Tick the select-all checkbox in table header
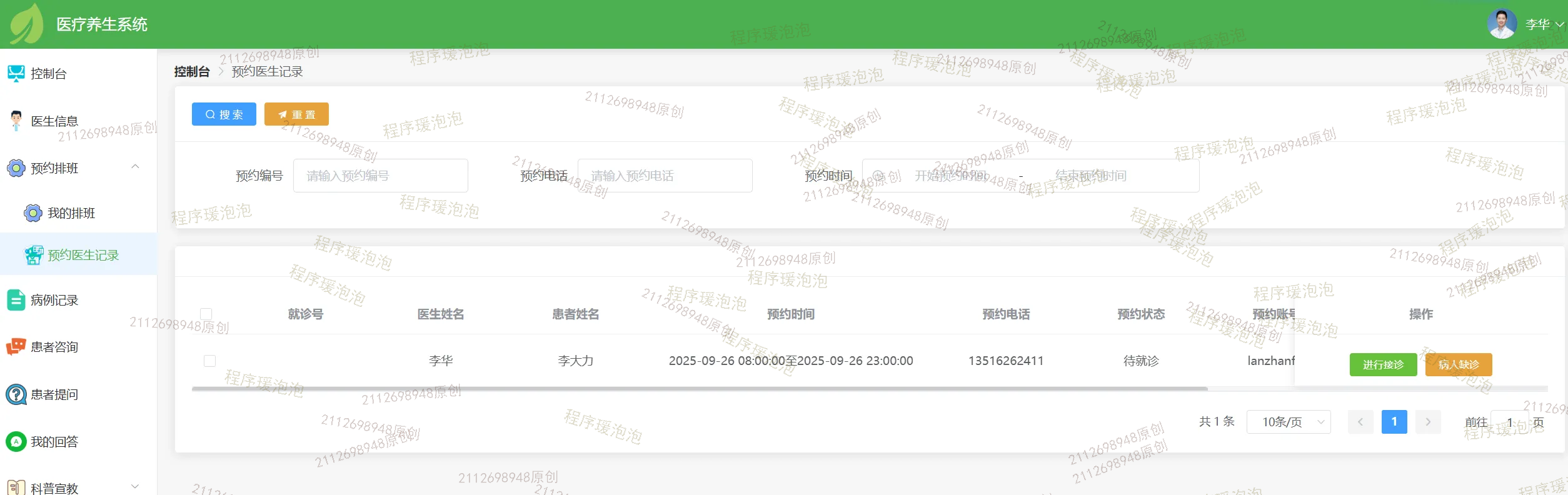The height and width of the screenshot is (495, 1568). tap(206, 314)
